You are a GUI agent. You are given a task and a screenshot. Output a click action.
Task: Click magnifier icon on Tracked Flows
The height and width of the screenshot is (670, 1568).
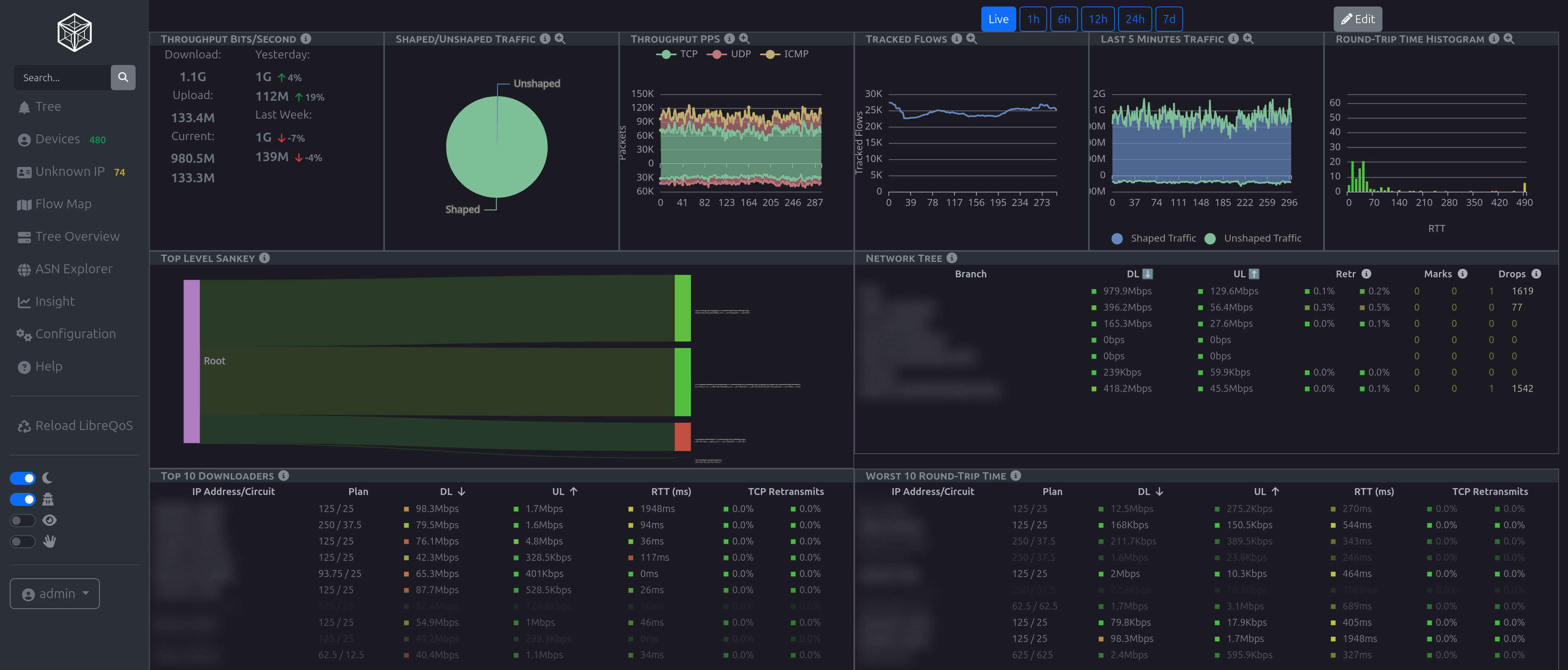972,39
